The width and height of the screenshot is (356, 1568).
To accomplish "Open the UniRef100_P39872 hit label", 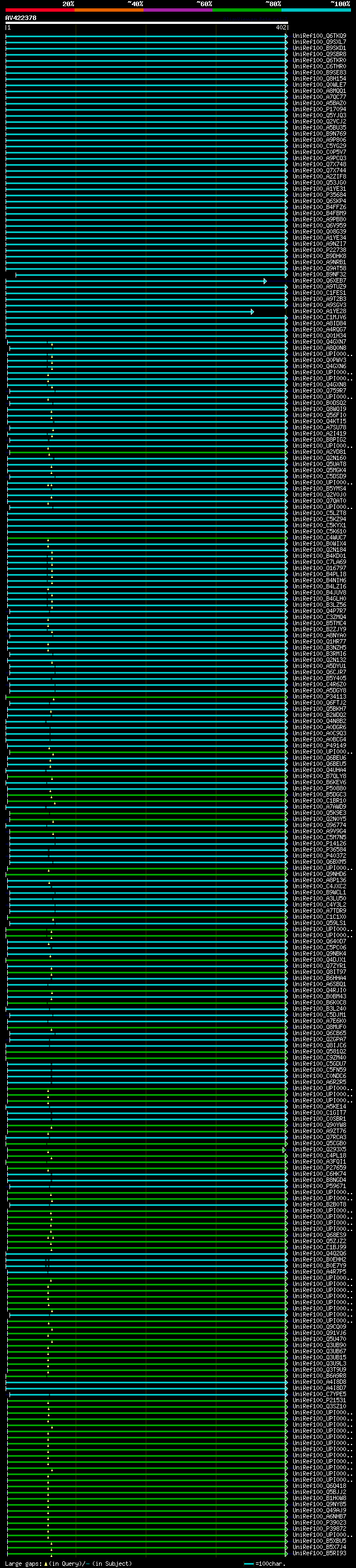I will 319,1529.
